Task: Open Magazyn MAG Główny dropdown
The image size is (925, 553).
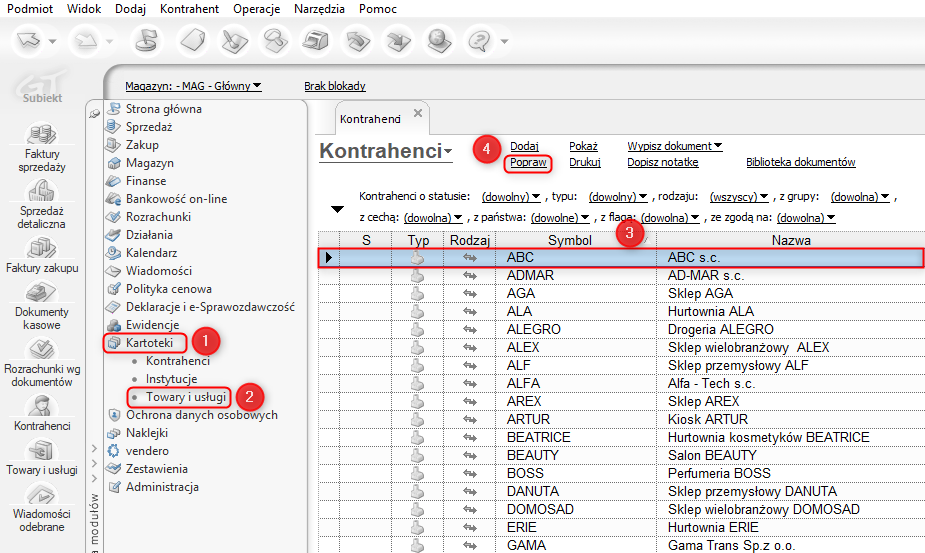Action: click(193, 86)
